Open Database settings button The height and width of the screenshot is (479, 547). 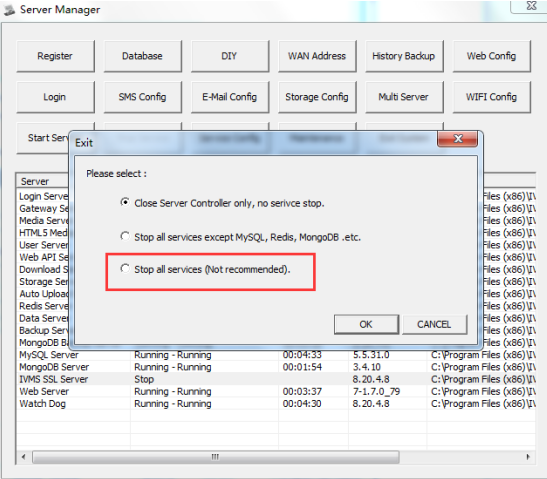tap(142, 56)
